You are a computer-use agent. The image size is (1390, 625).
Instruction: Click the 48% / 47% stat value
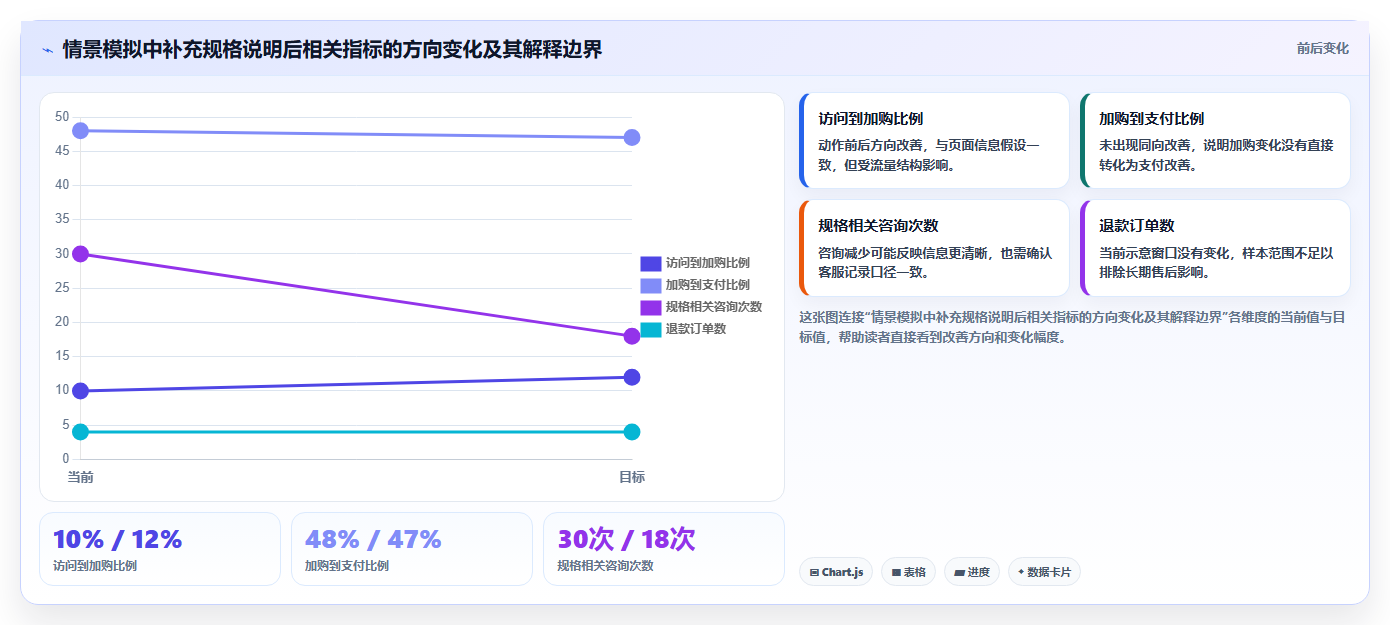[x=373, y=539]
